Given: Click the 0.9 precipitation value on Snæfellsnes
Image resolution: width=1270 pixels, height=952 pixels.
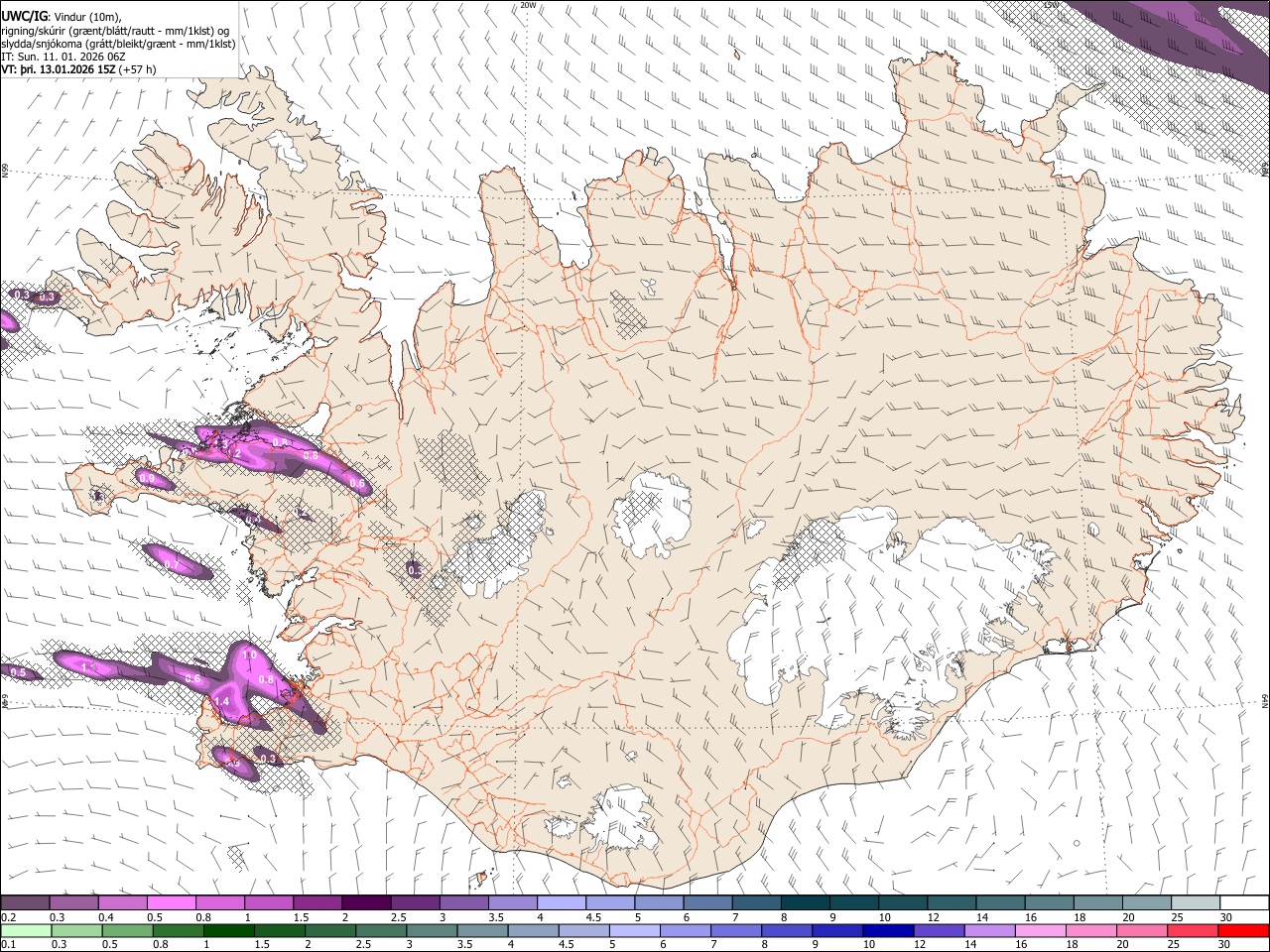Looking at the screenshot, I should click(148, 479).
